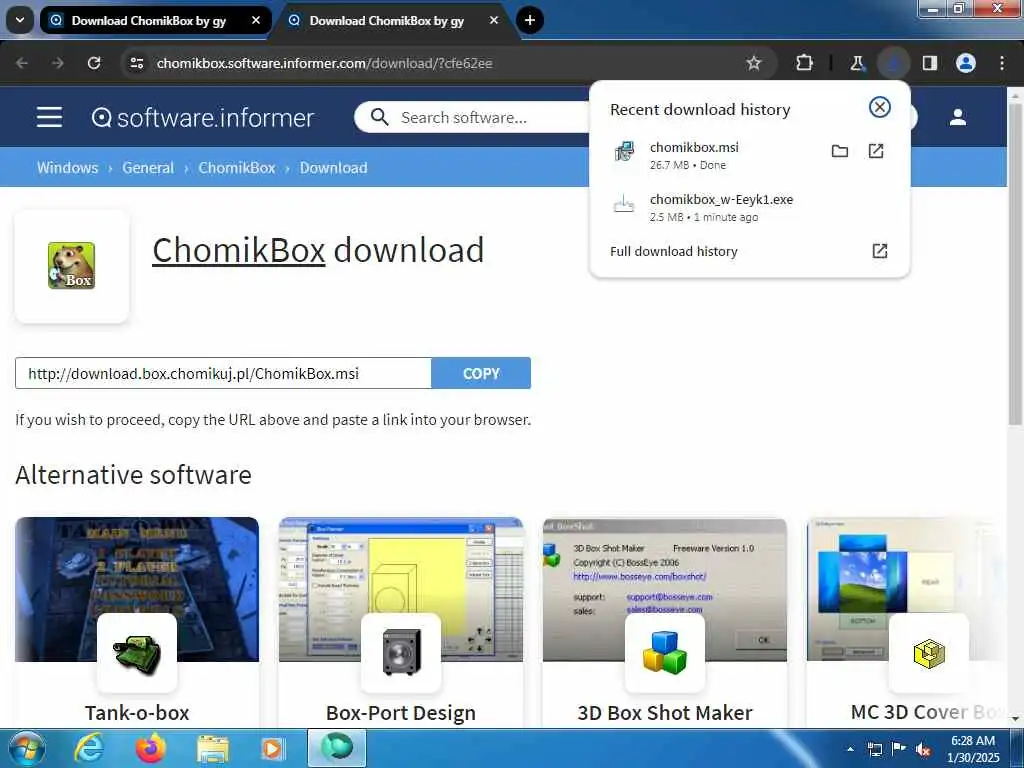Click 3D Box Shot Maker cubes icon
Image resolution: width=1024 pixels, height=768 pixels.
[x=664, y=653]
